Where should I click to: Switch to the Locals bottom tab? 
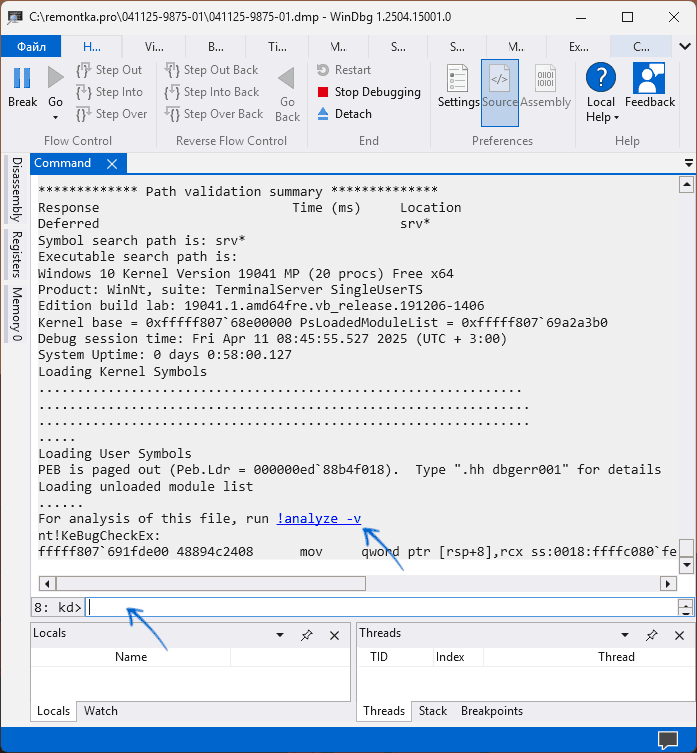[53, 711]
